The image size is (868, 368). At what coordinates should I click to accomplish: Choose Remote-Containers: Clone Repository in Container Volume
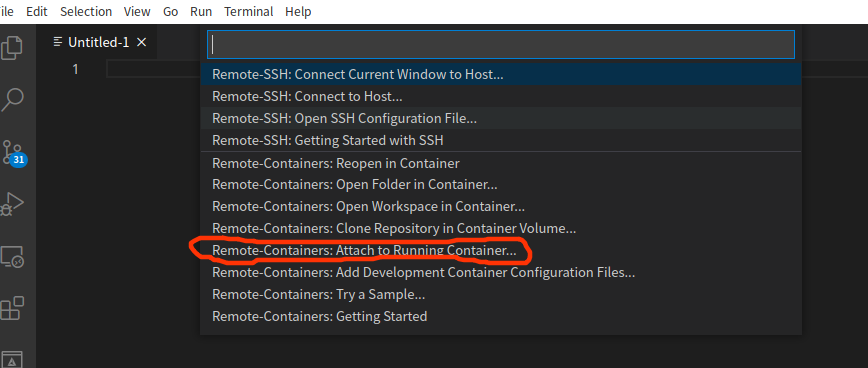click(x=501, y=228)
